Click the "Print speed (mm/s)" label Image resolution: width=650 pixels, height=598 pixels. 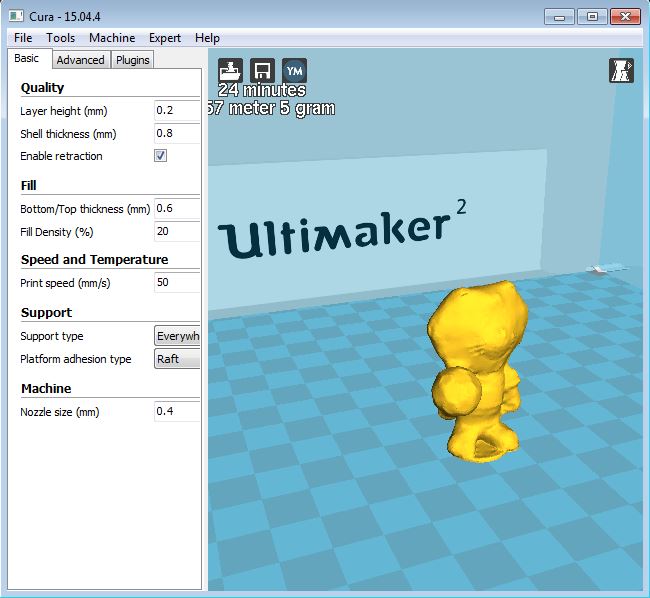[65, 283]
